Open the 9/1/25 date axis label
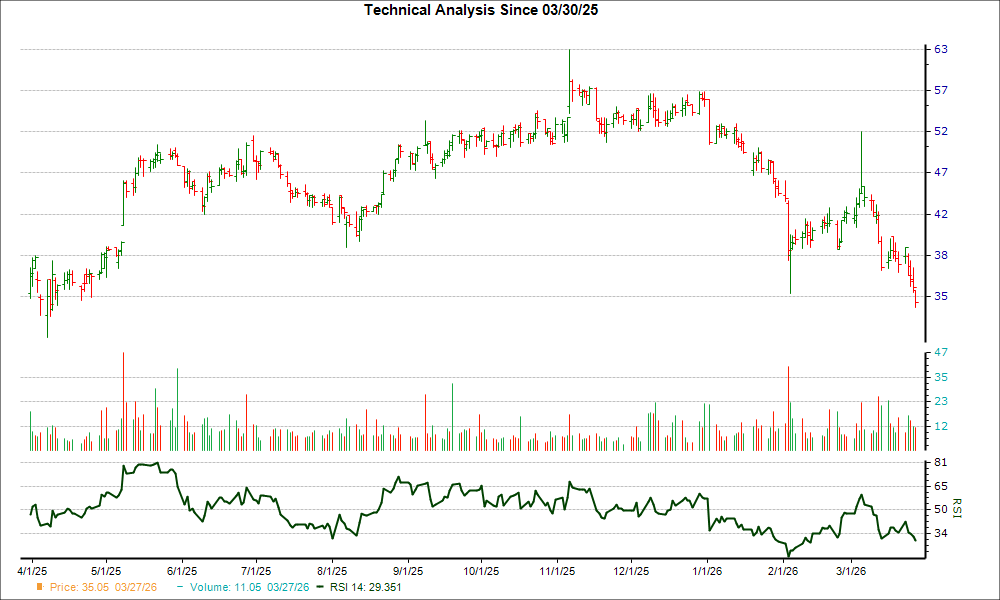Viewport: 1000px width, 600px height. point(410,568)
